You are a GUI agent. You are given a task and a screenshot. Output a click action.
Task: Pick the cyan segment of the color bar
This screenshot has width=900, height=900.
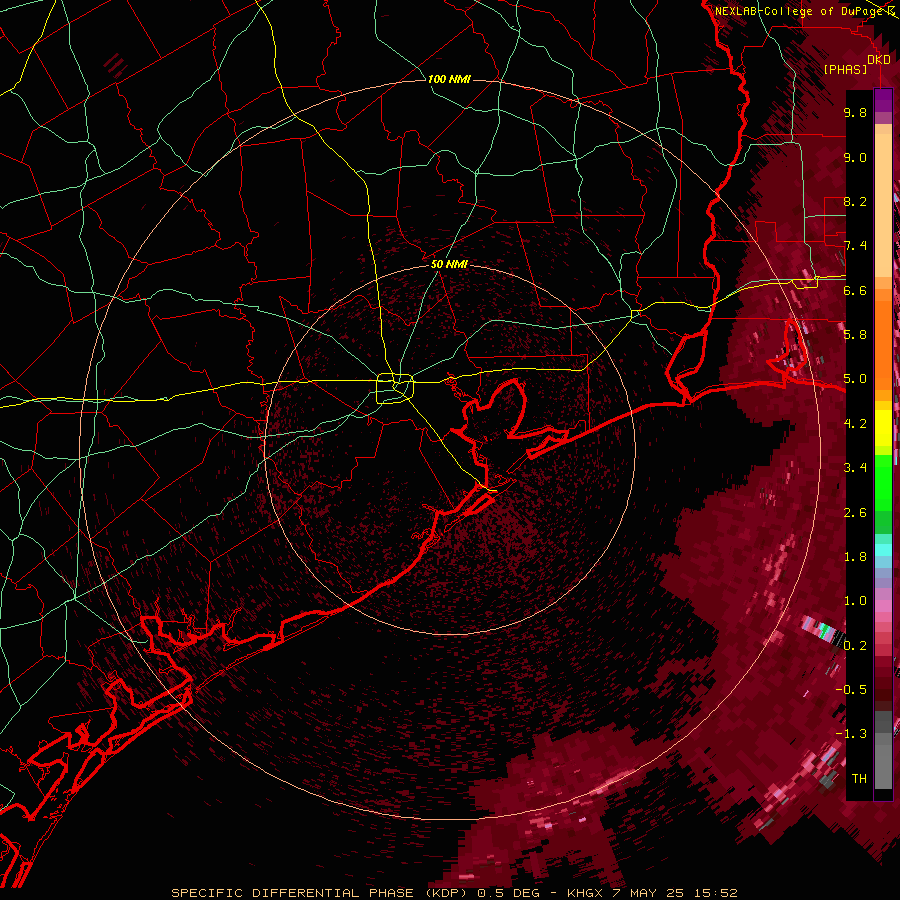click(x=883, y=550)
